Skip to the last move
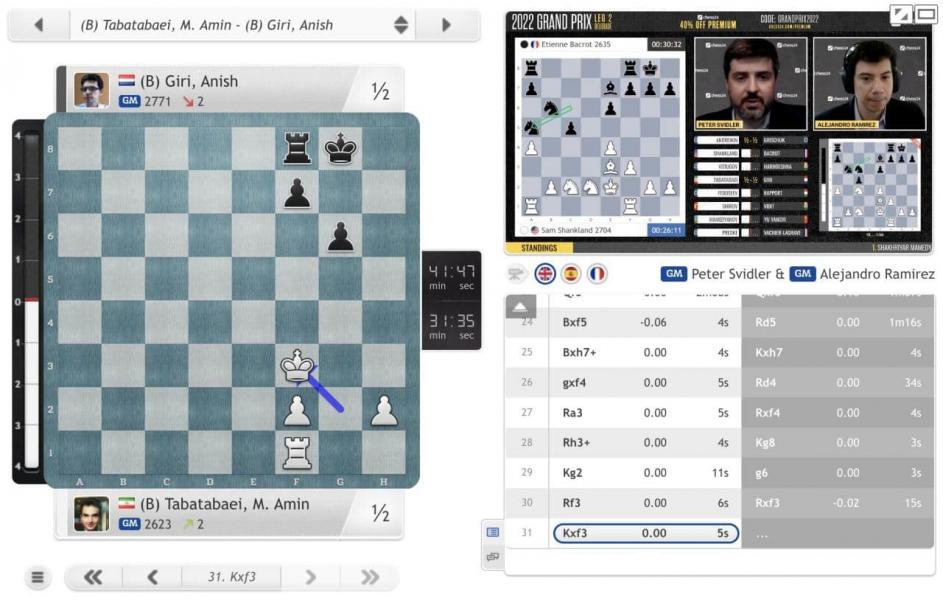The height and width of the screenshot is (600, 943). (x=369, y=577)
